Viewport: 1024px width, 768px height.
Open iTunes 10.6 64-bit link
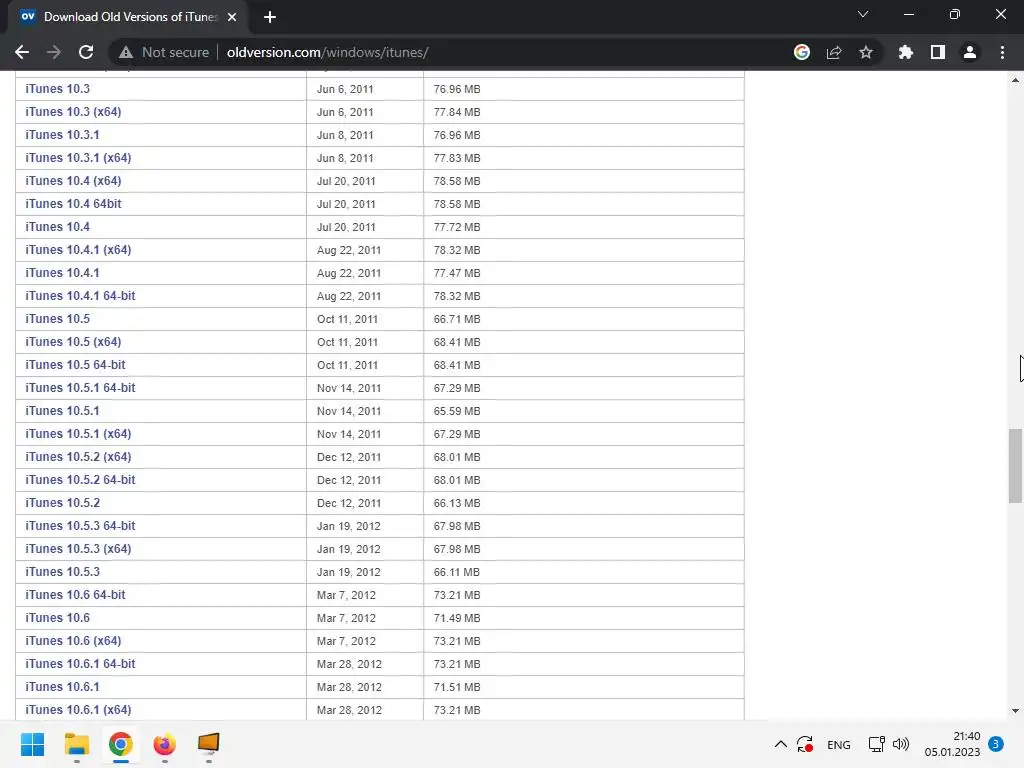[x=75, y=594]
